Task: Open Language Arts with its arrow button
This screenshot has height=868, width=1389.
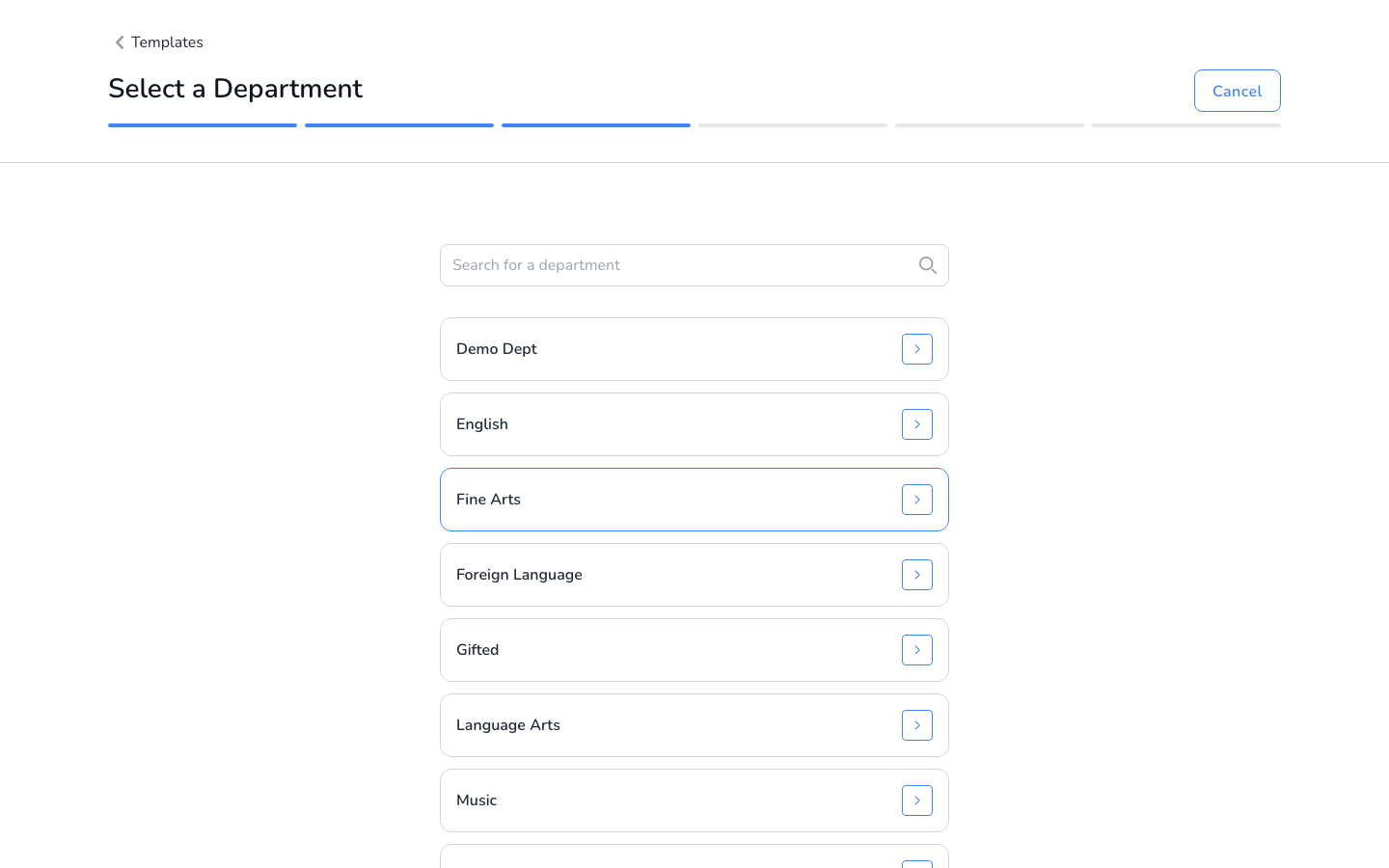Action: click(x=917, y=725)
